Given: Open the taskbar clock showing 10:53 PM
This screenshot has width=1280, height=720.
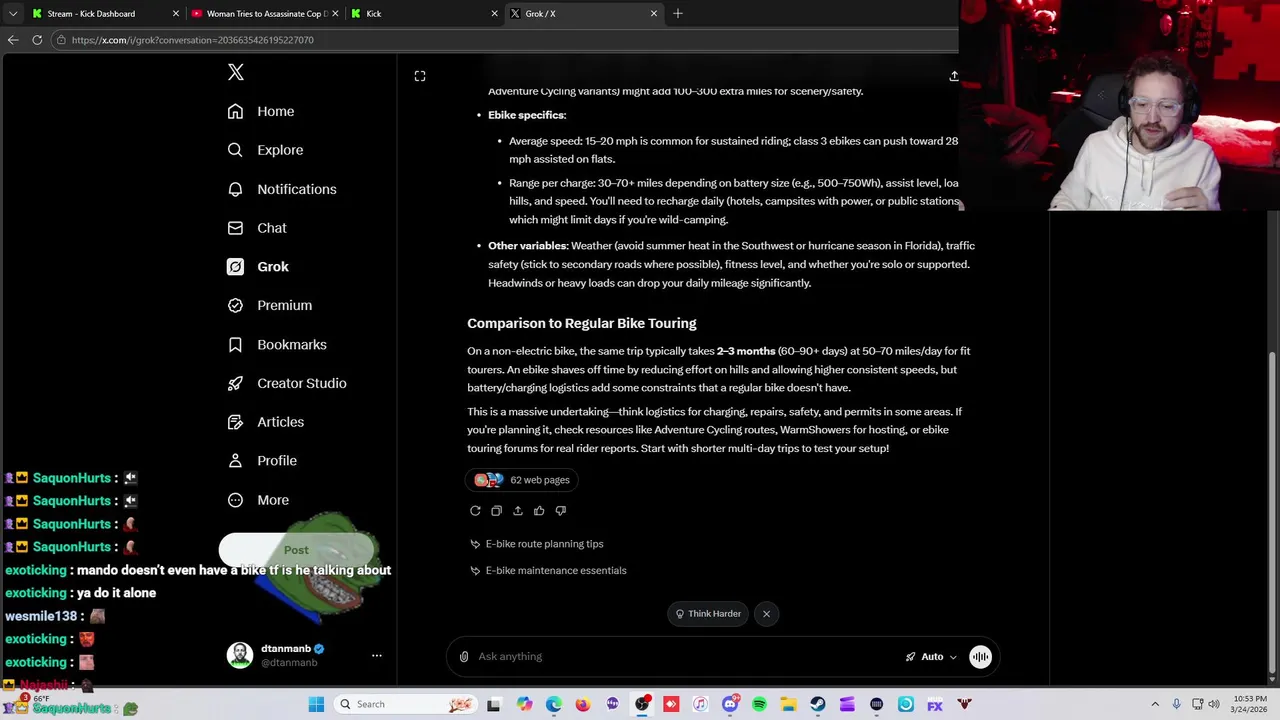Looking at the screenshot, I should (1248, 704).
